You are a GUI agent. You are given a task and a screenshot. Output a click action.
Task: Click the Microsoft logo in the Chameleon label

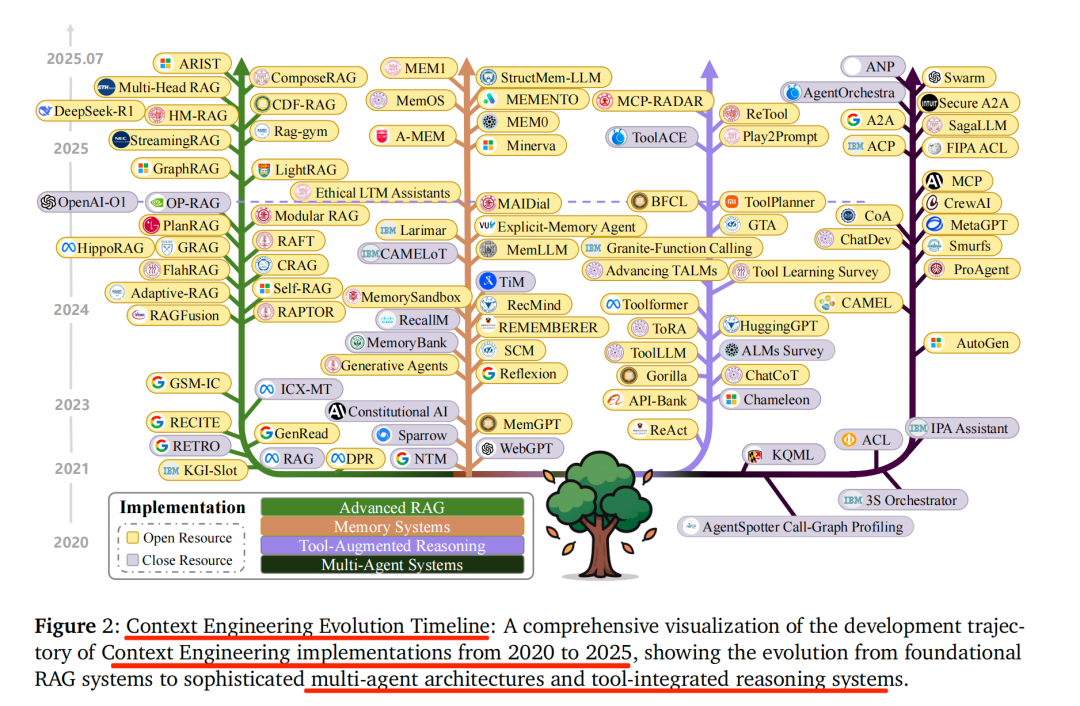(x=731, y=399)
